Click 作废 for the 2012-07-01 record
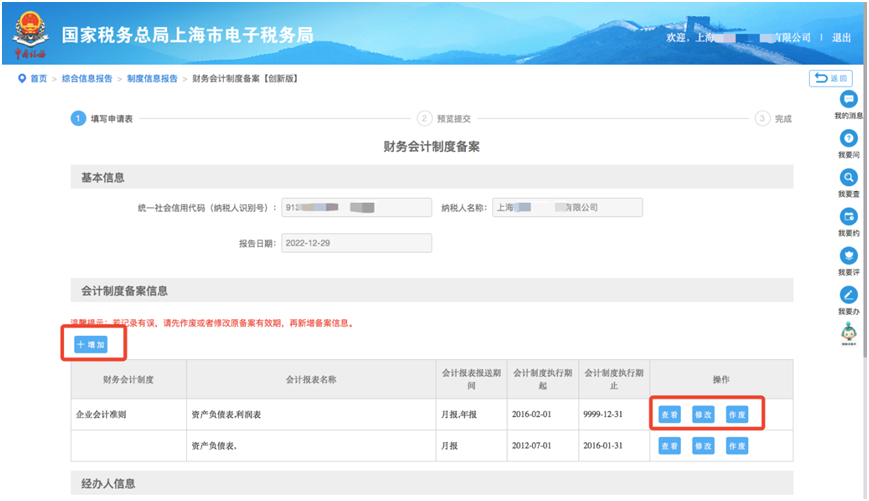 [737, 445]
